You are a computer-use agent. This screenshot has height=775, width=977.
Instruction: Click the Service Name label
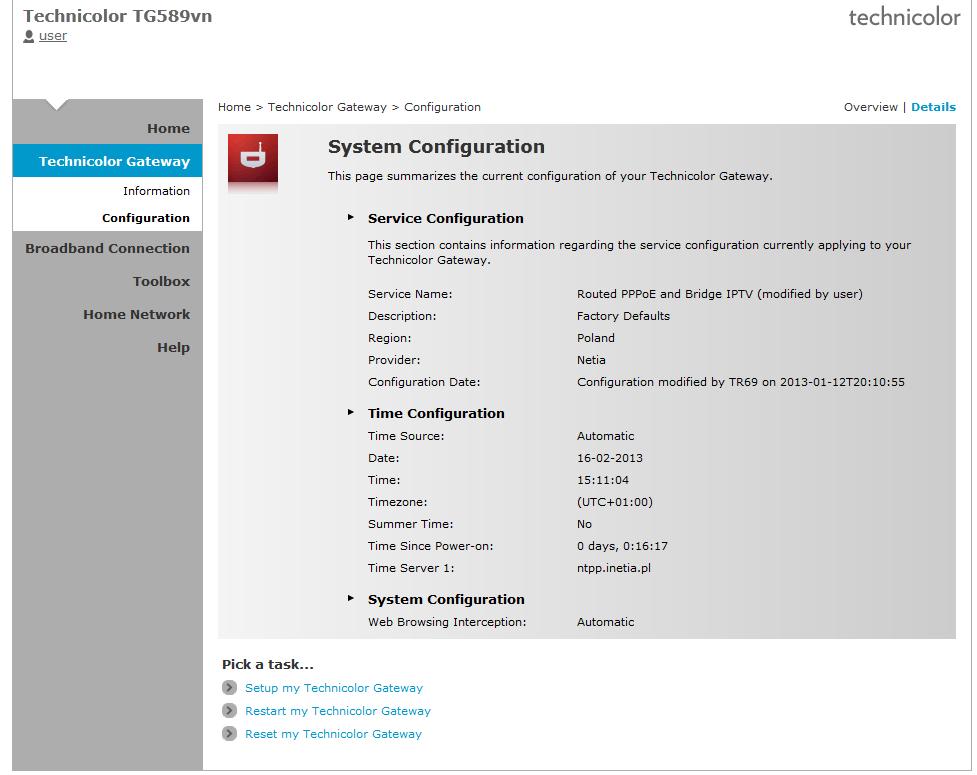[x=410, y=294]
